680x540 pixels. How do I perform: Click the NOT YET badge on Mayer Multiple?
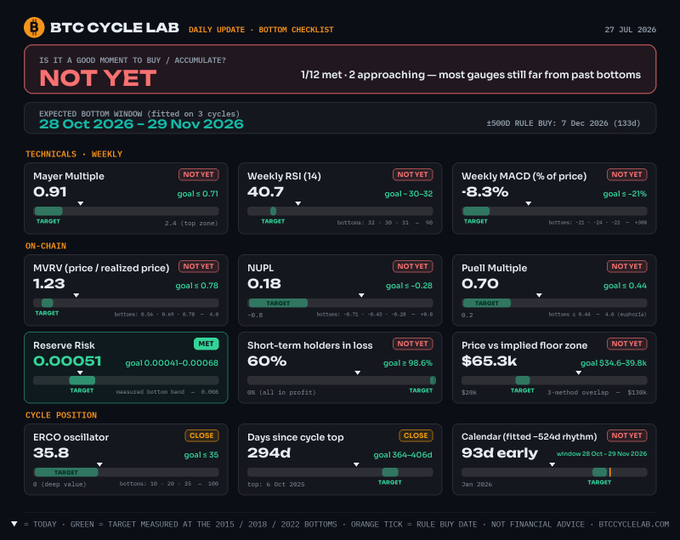pyautogui.click(x=199, y=174)
